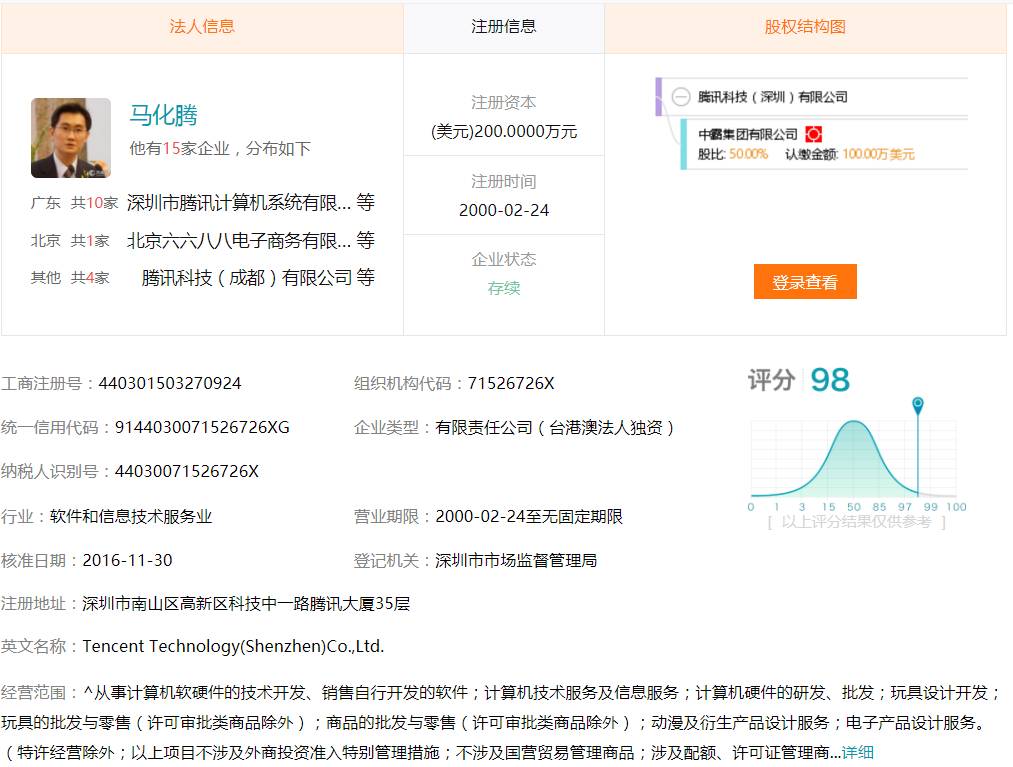Open 腾讯科技（成都）有限公司 company link
This screenshot has height=767, width=1013.
(247, 278)
